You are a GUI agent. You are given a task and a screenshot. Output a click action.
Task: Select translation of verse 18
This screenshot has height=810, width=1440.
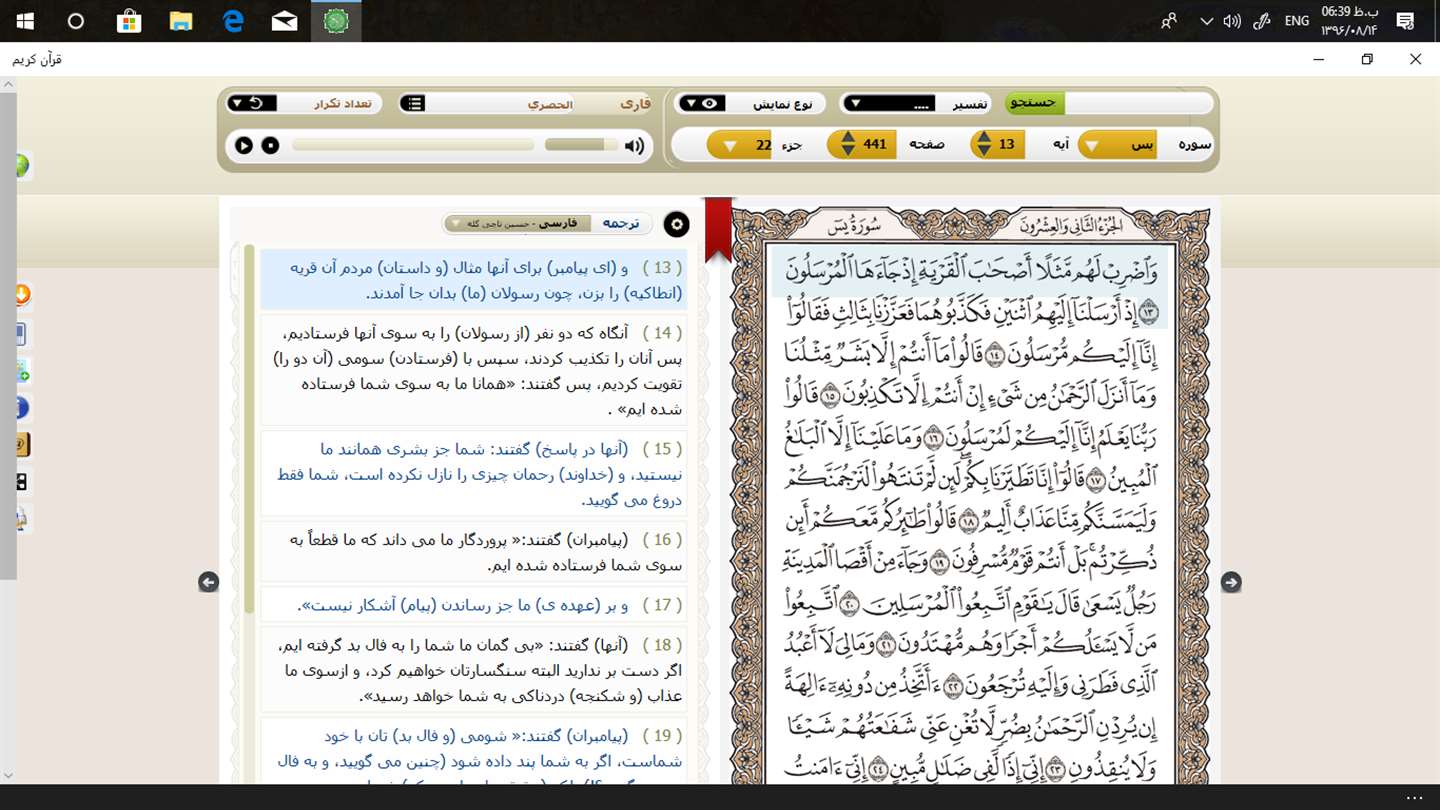(x=474, y=670)
